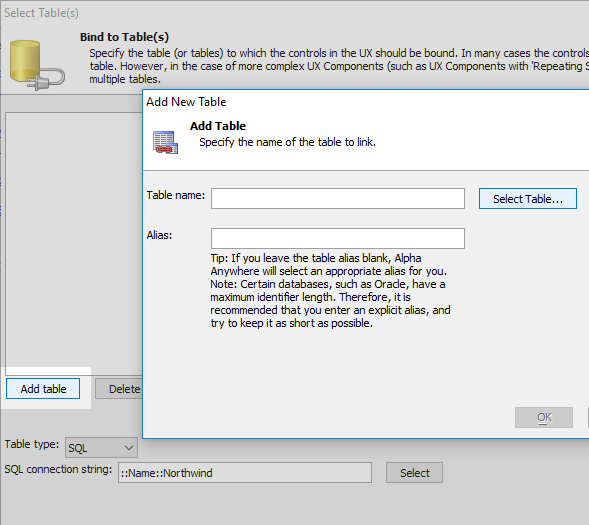Viewport: 589px width, 525px height.
Task: Open the Select Table... browser
Action: [x=527, y=199]
